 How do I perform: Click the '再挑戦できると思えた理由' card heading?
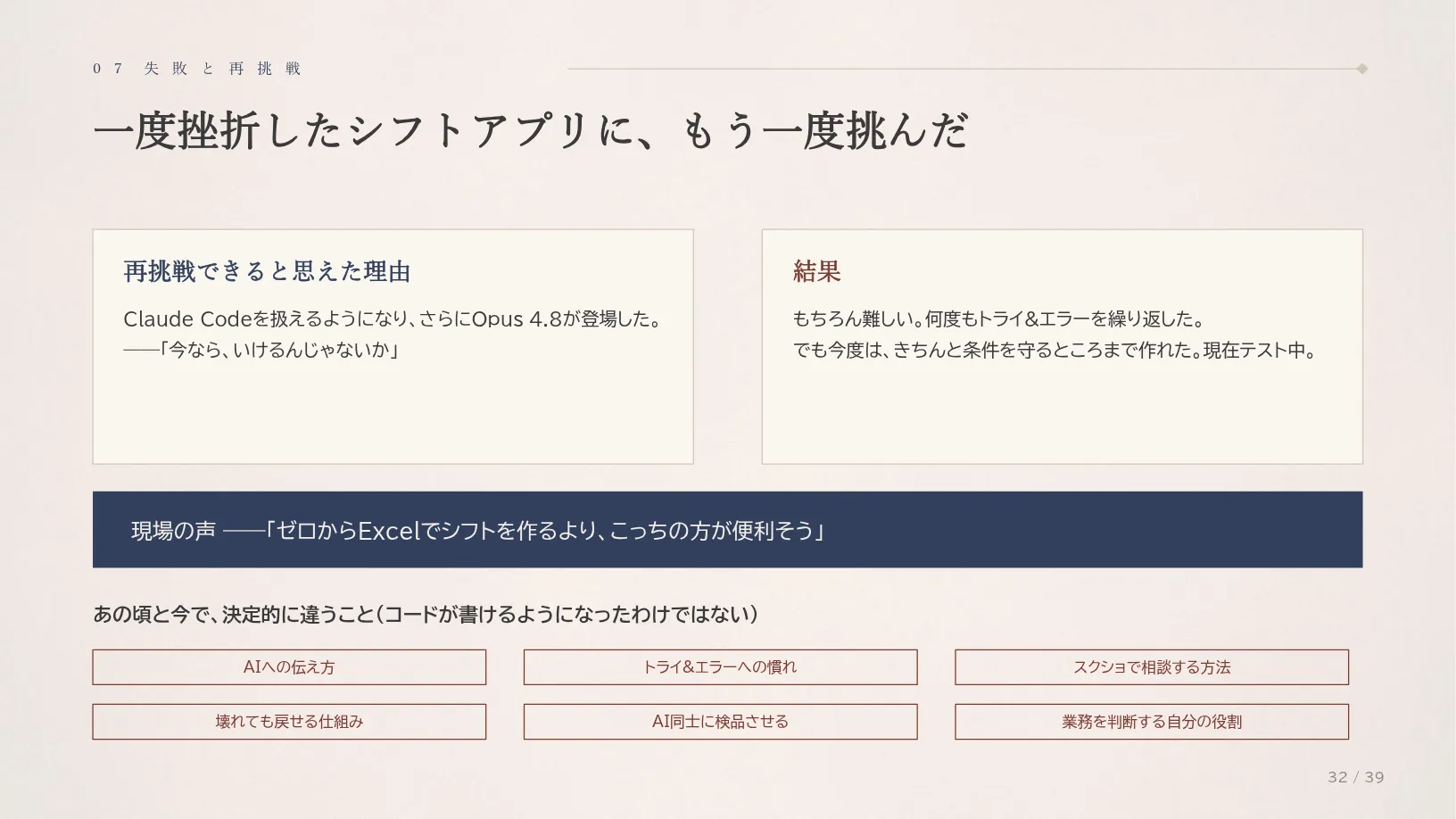pyautogui.click(x=267, y=271)
